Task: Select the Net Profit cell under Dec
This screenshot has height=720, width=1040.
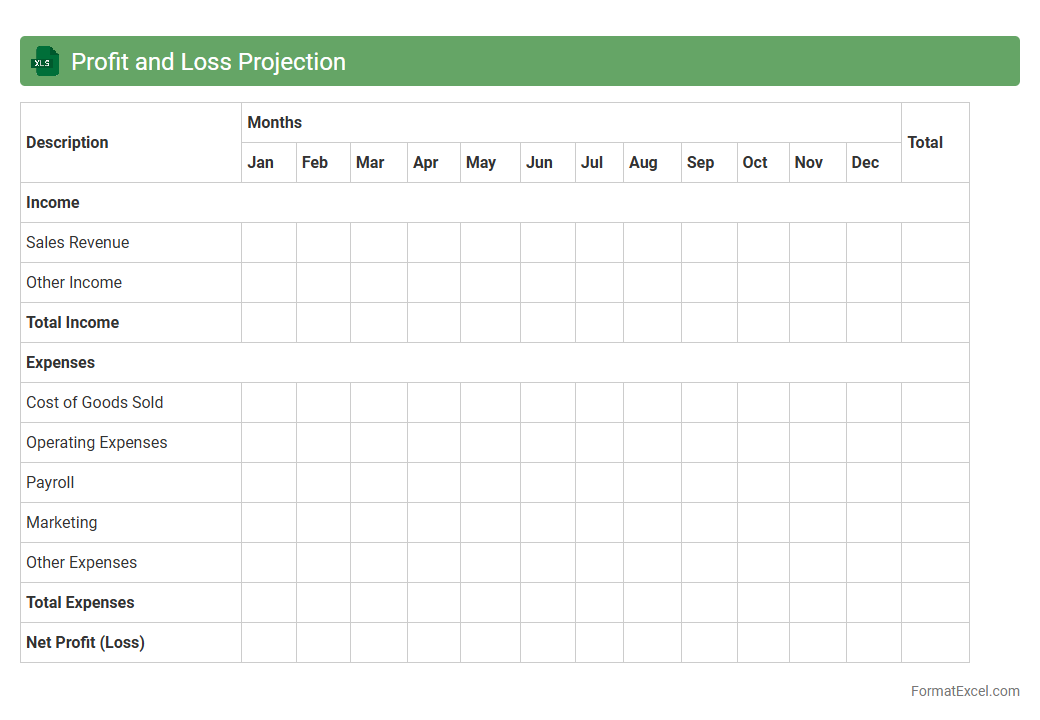Action: pyautogui.click(x=873, y=642)
